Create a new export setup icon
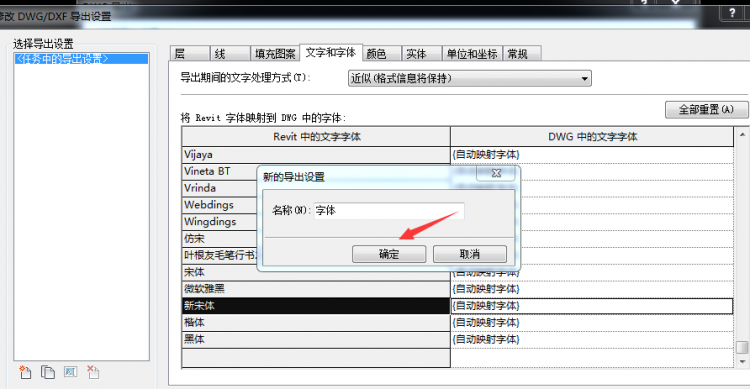750x389 pixels. point(25,372)
